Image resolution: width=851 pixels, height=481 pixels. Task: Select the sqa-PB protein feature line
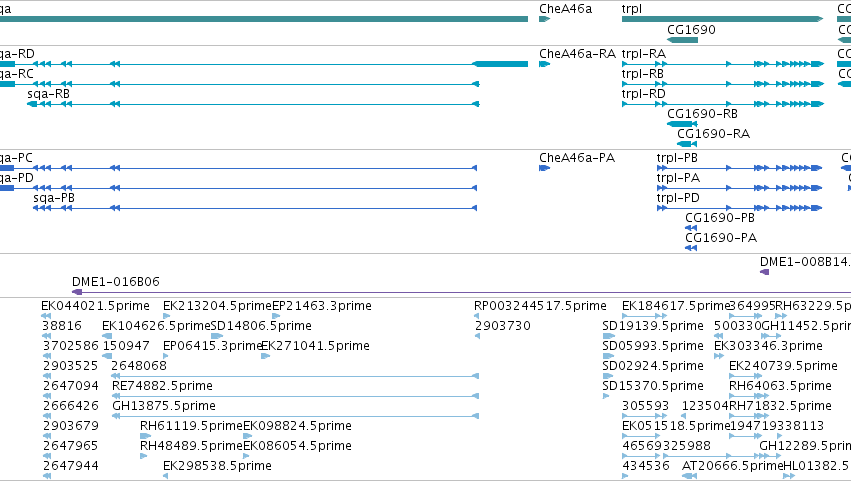click(255, 208)
